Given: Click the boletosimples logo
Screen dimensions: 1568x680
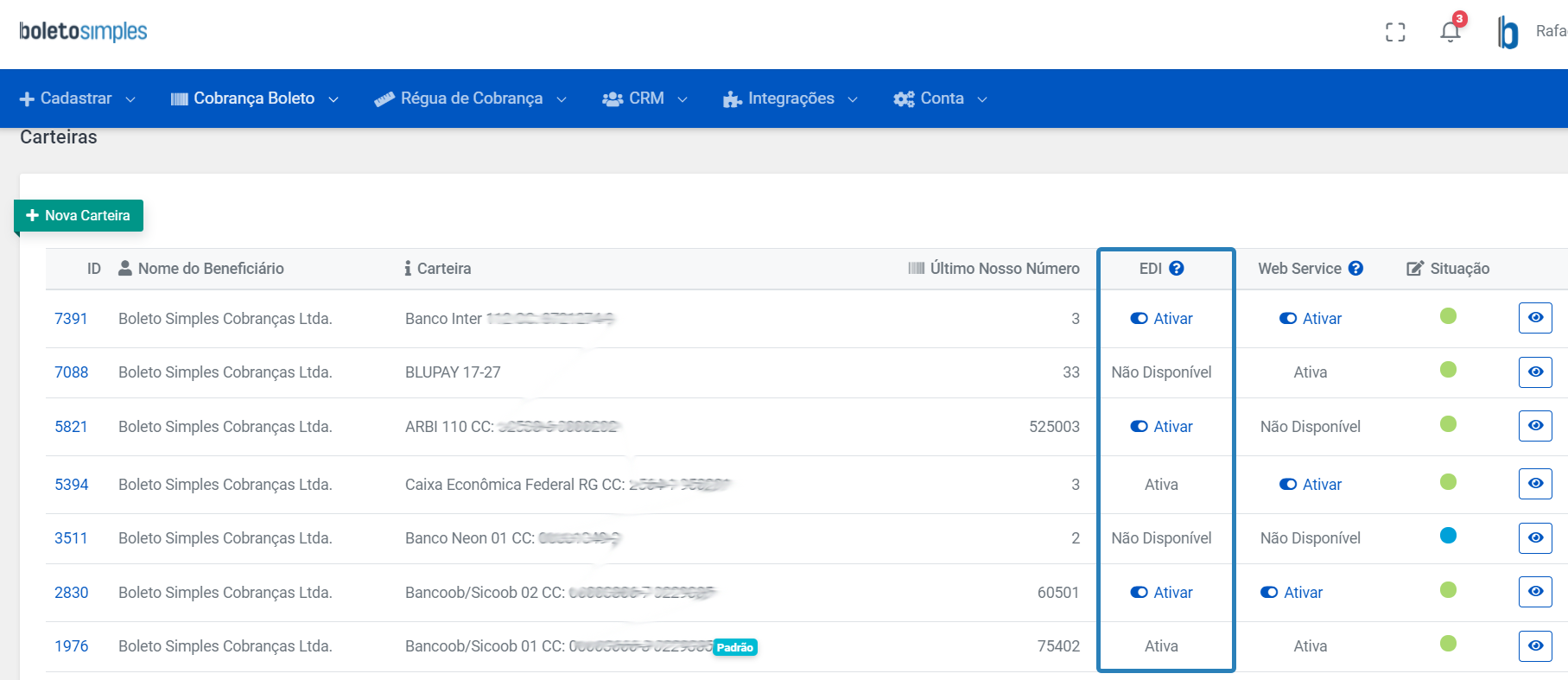Looking at the screenshot, I should [83, 32].
